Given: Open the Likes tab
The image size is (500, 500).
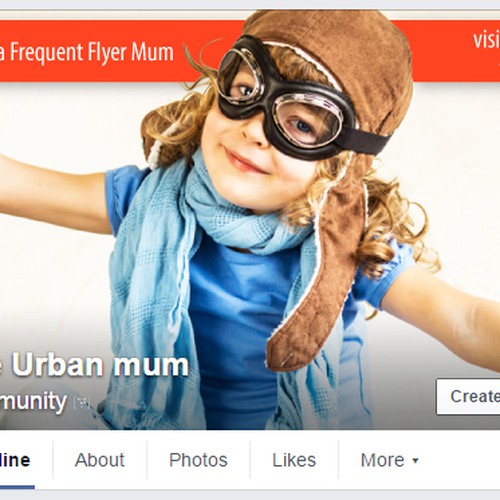Looking at the screenshot, I should pyautogui.click(x=294, y=460).
